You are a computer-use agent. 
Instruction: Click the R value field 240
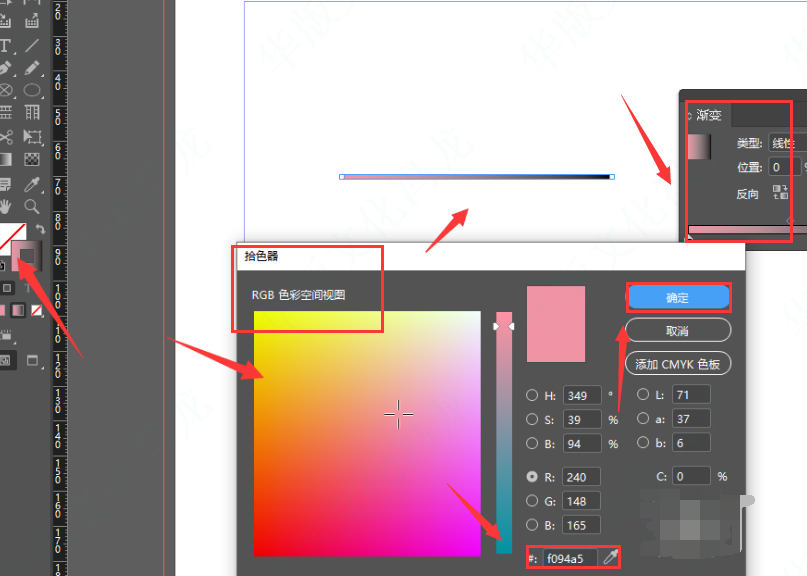click(581, 477)
